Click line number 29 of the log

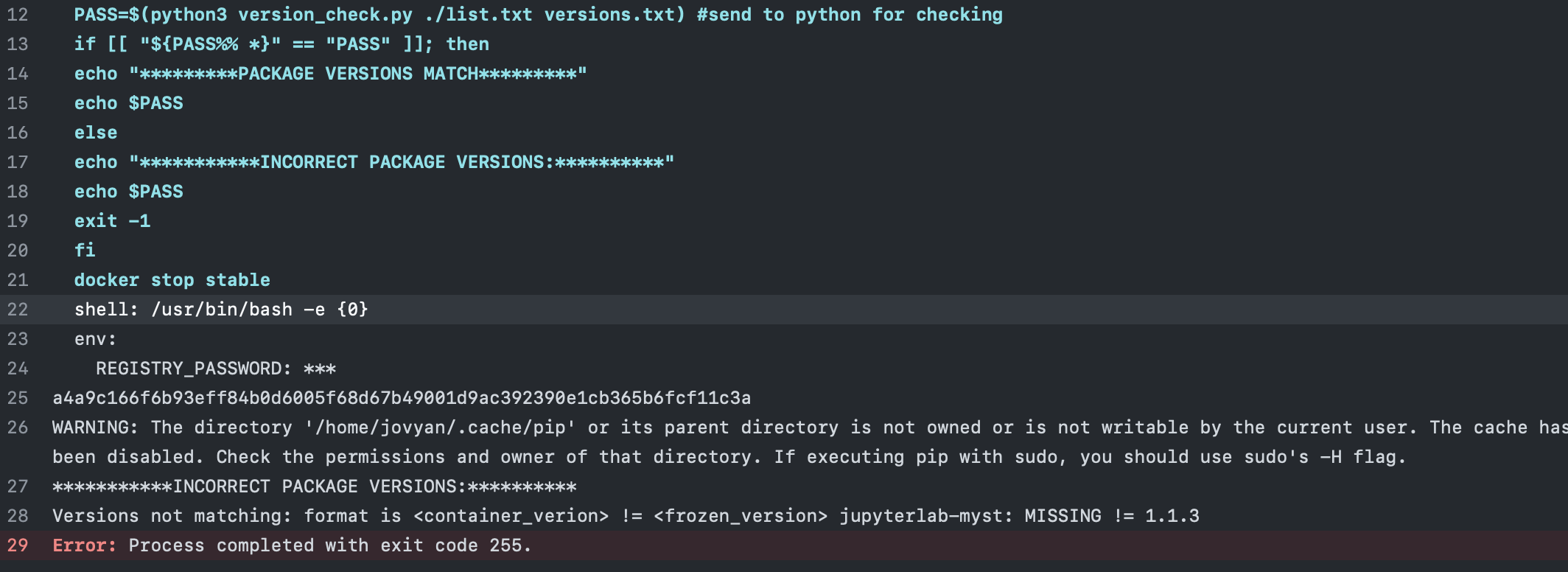(18, 545)
